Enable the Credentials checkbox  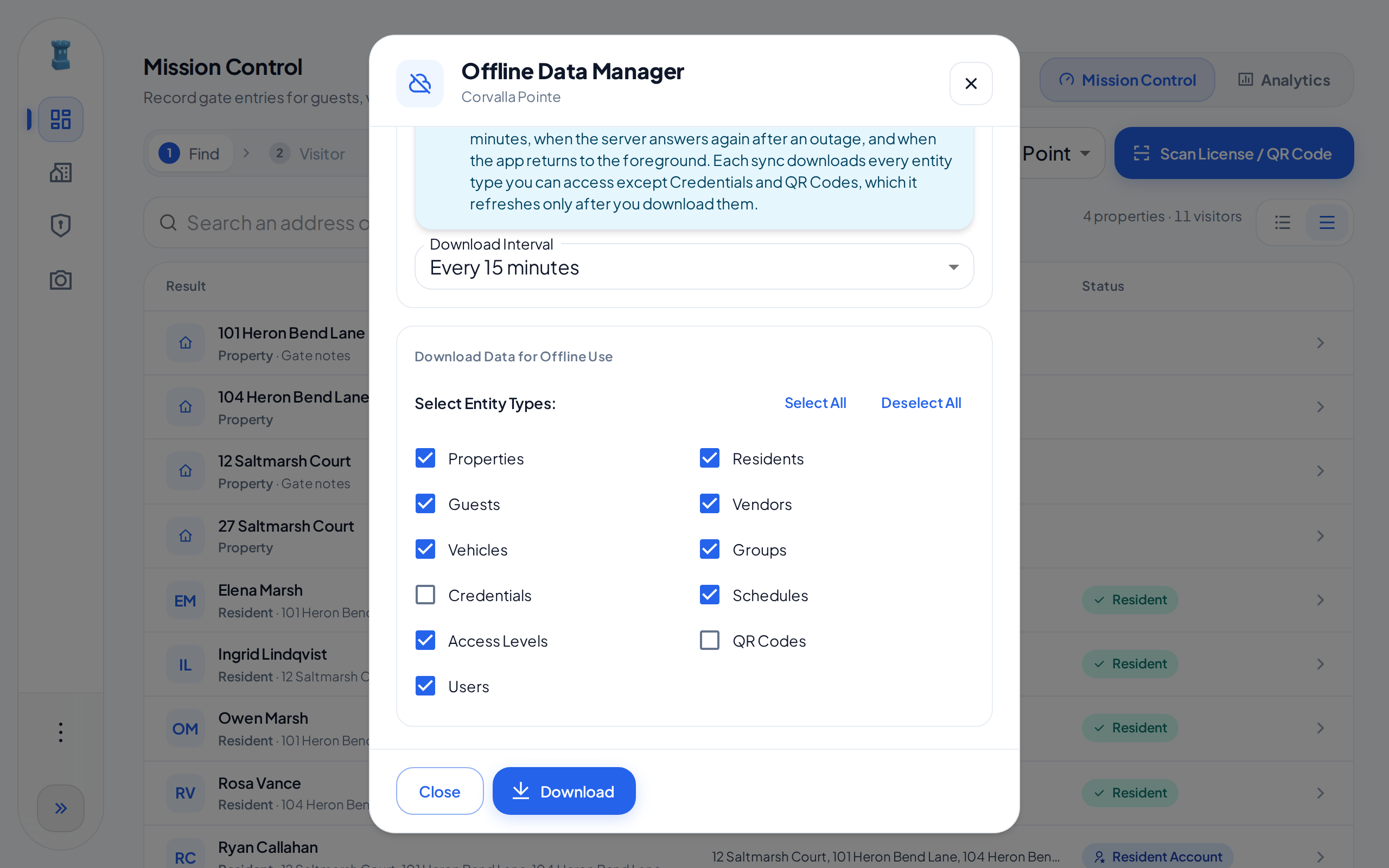tap(425, 595)
